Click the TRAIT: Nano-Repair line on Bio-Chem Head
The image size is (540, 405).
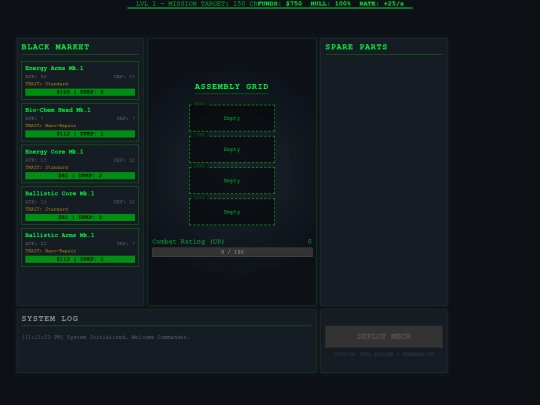click(51, 126)
